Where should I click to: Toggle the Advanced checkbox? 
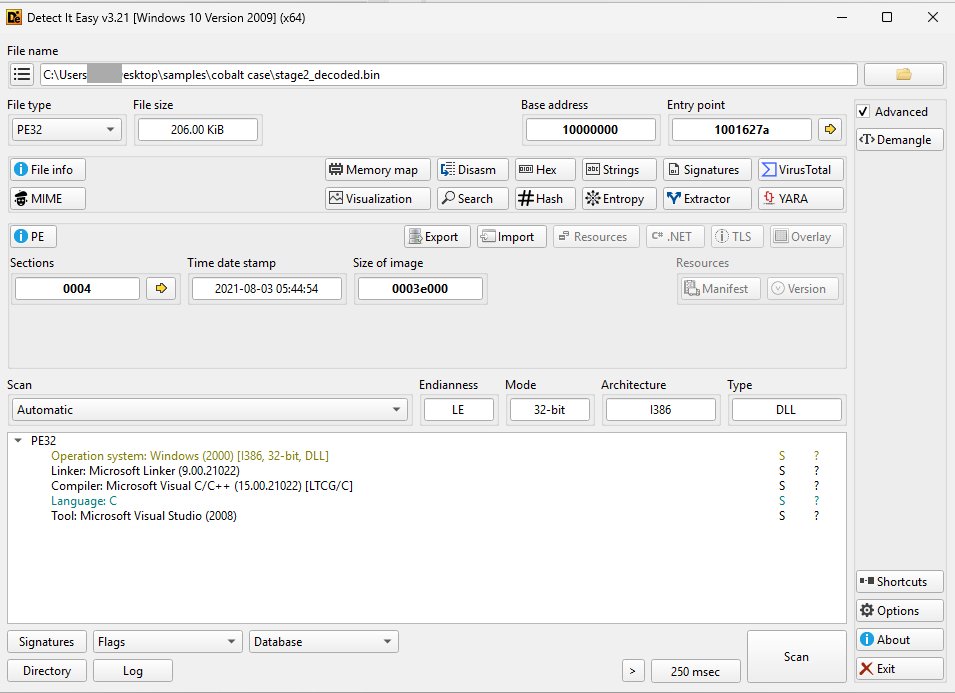click(863, 111)
